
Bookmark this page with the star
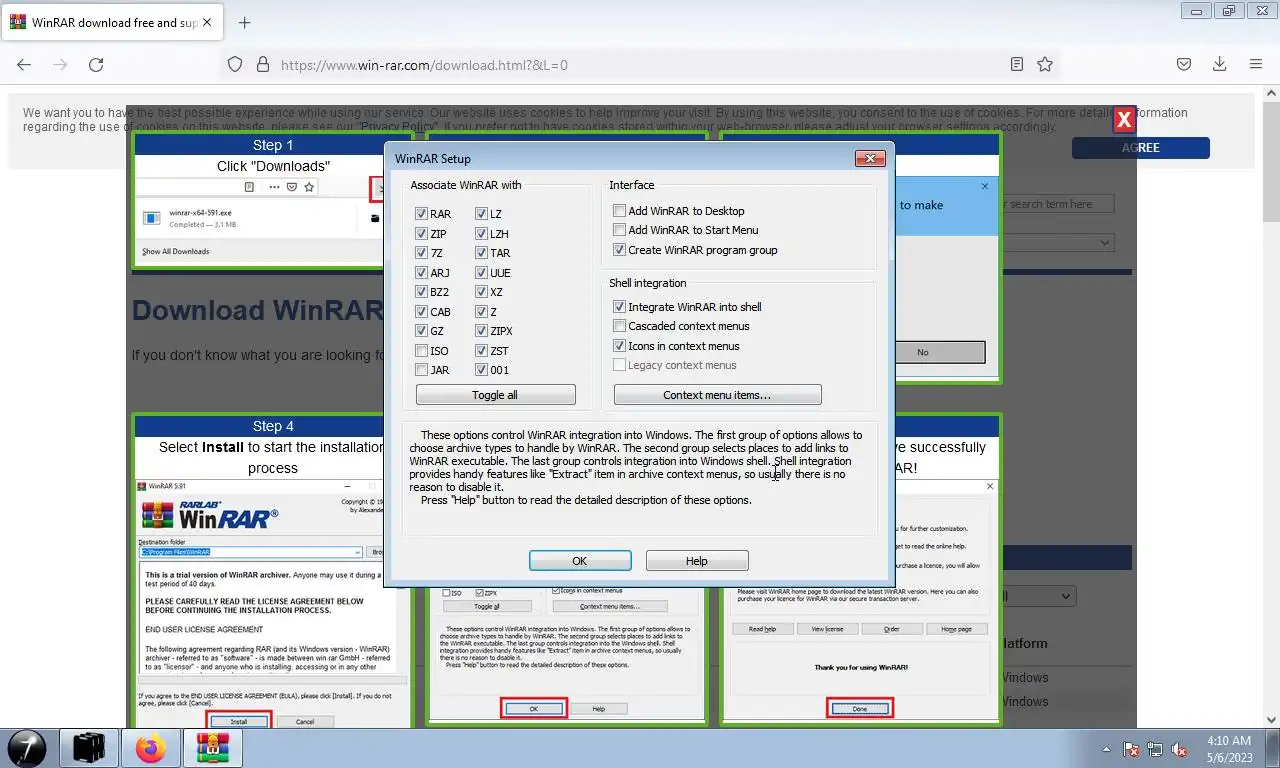[1045, 64]
